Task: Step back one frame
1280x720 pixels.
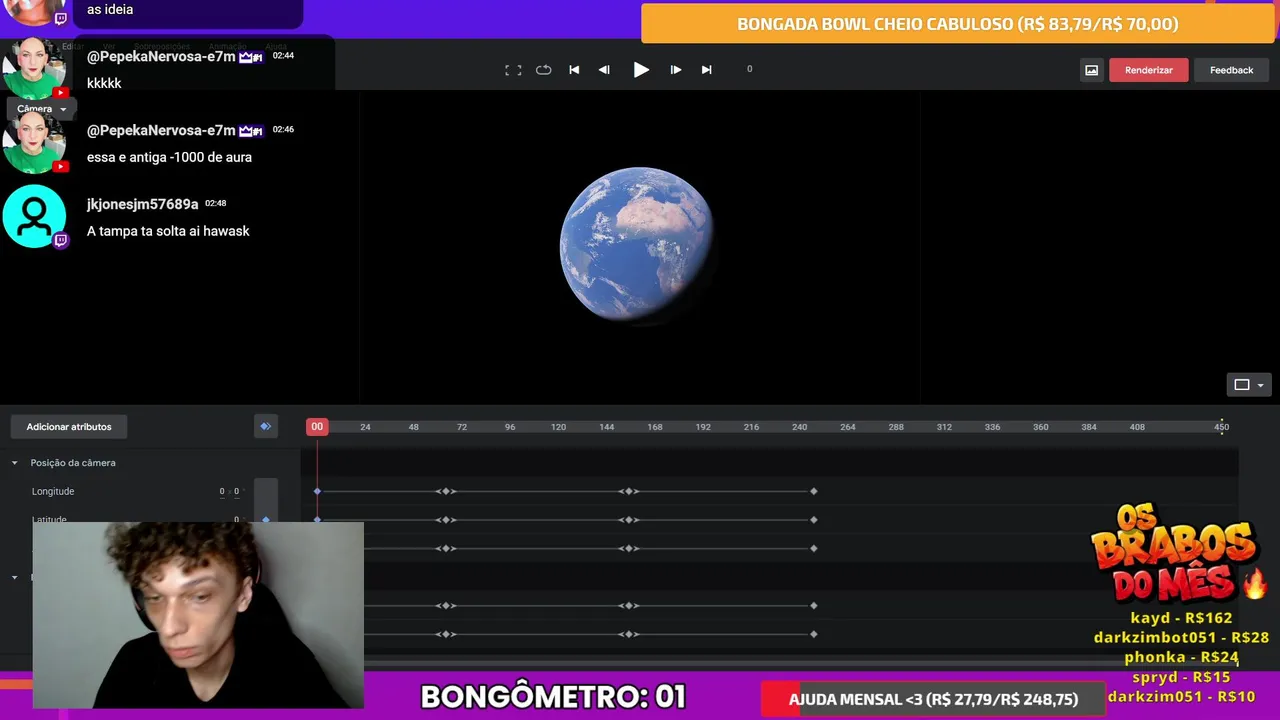Action: click(604, 70)
